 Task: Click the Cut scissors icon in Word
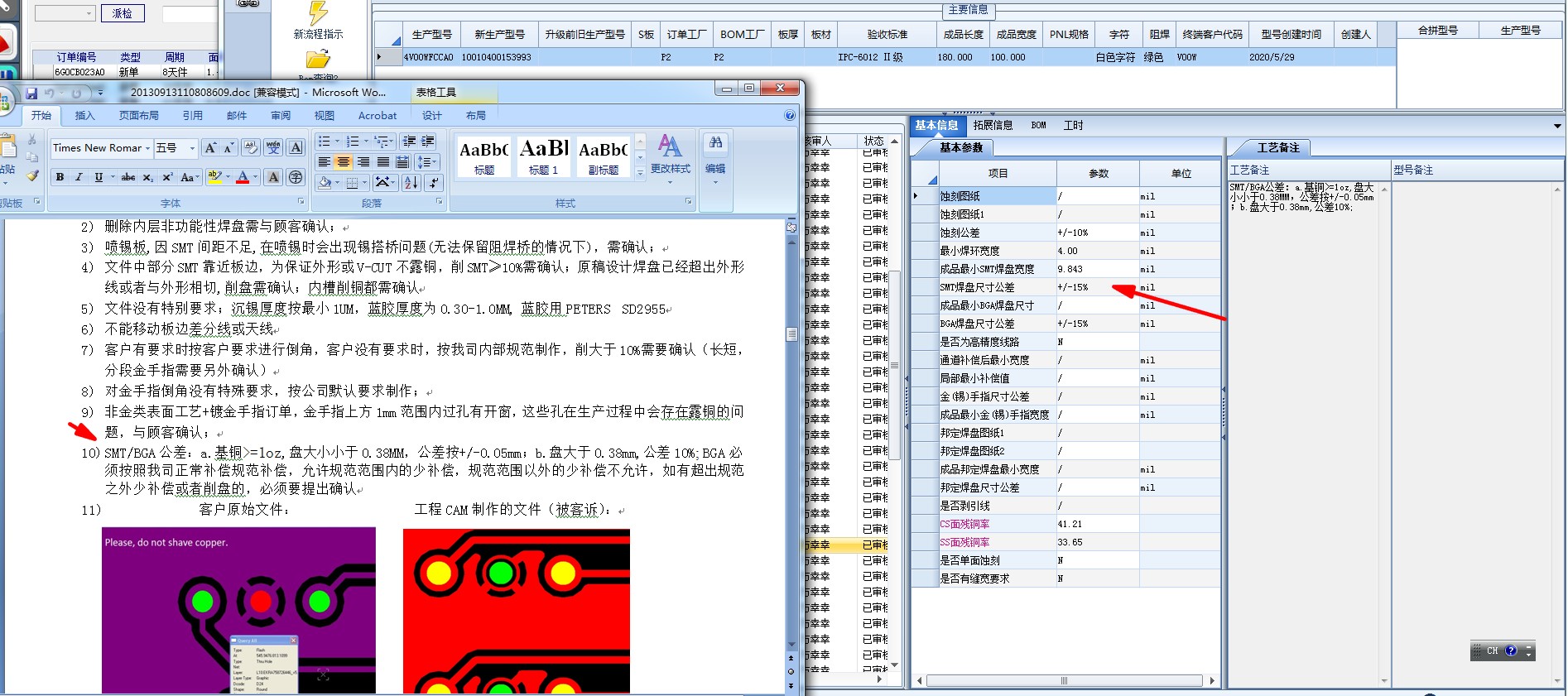pyautogui.click(x=32, y=140)
